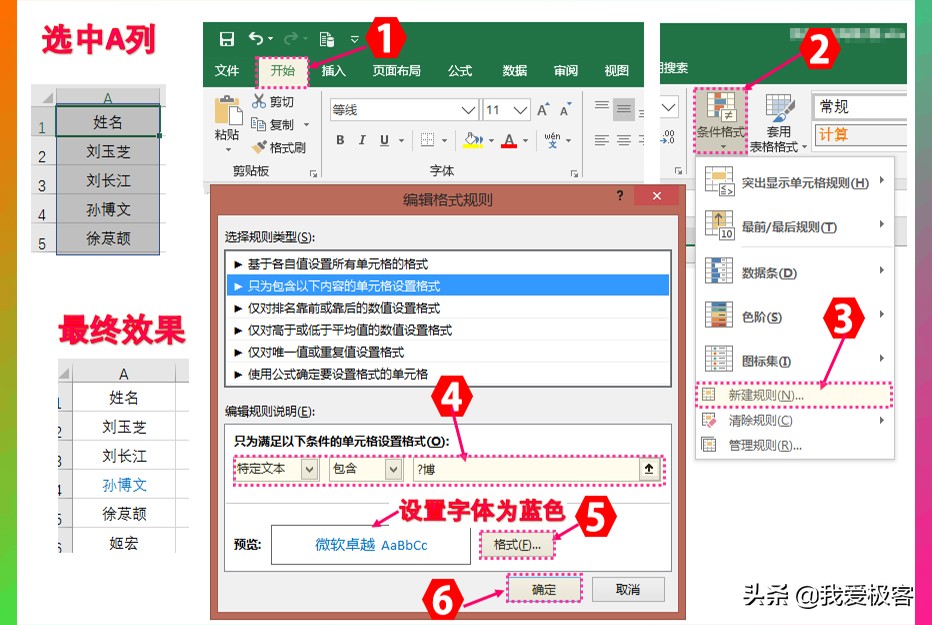Click the Borders icon

pos(427,140)
